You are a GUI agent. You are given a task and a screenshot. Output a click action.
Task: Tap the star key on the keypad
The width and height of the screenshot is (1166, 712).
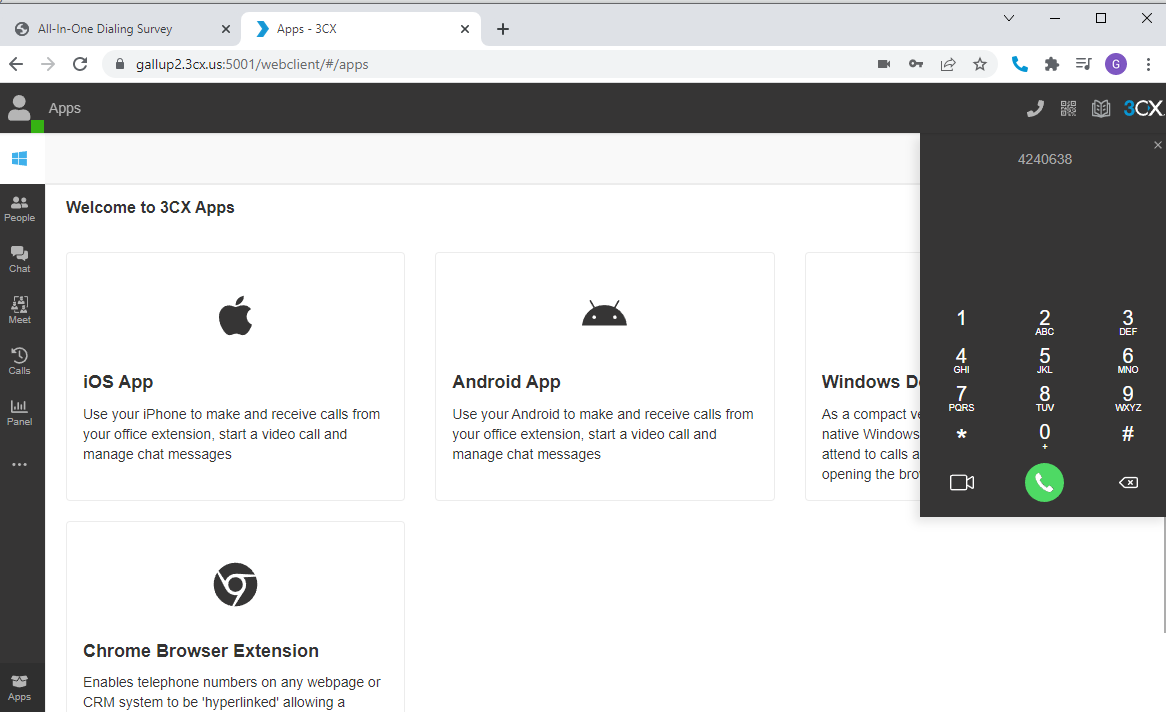point(962,434)
